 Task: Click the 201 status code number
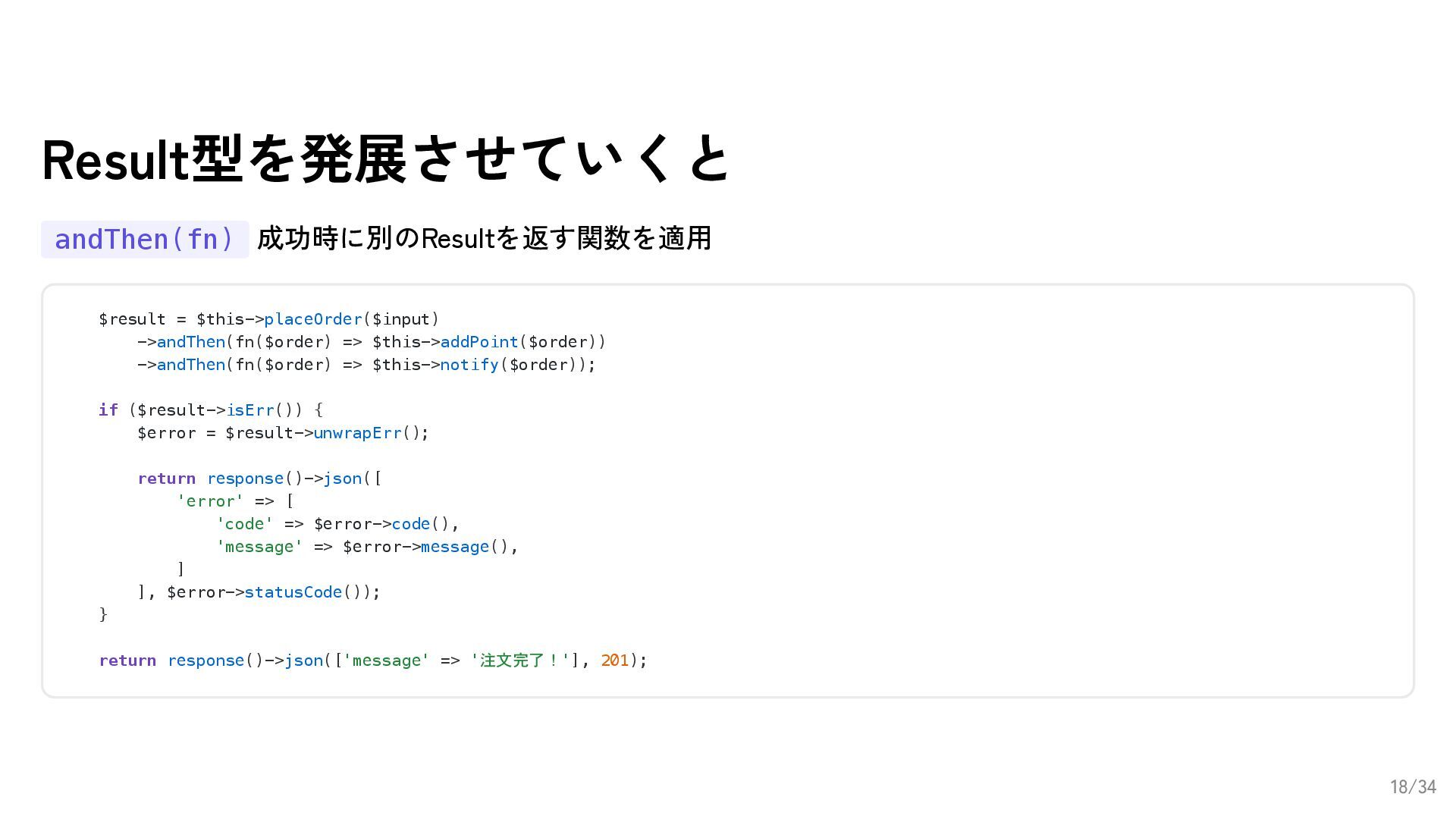click(x=614, y=661)
